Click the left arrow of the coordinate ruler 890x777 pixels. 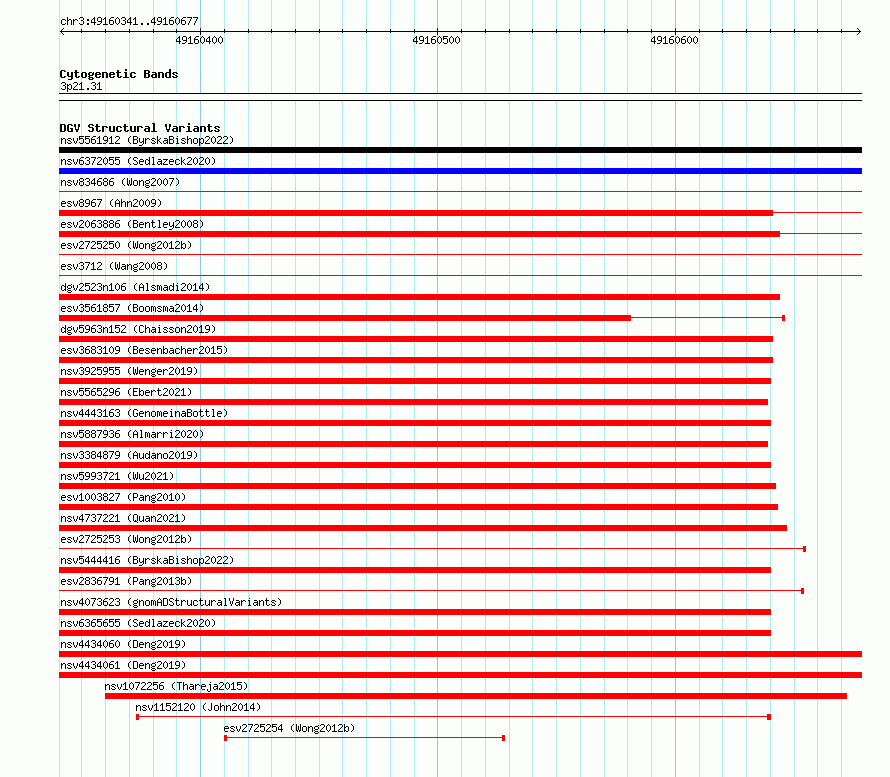click(x=62, y=32)
